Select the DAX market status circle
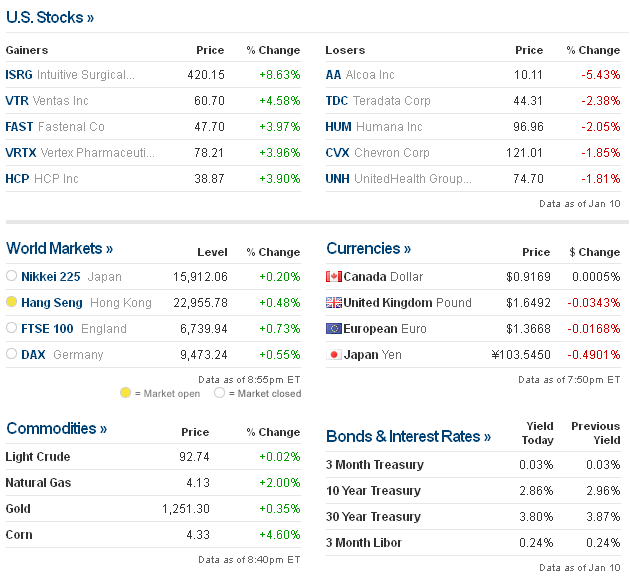 [x=12, y=354]
